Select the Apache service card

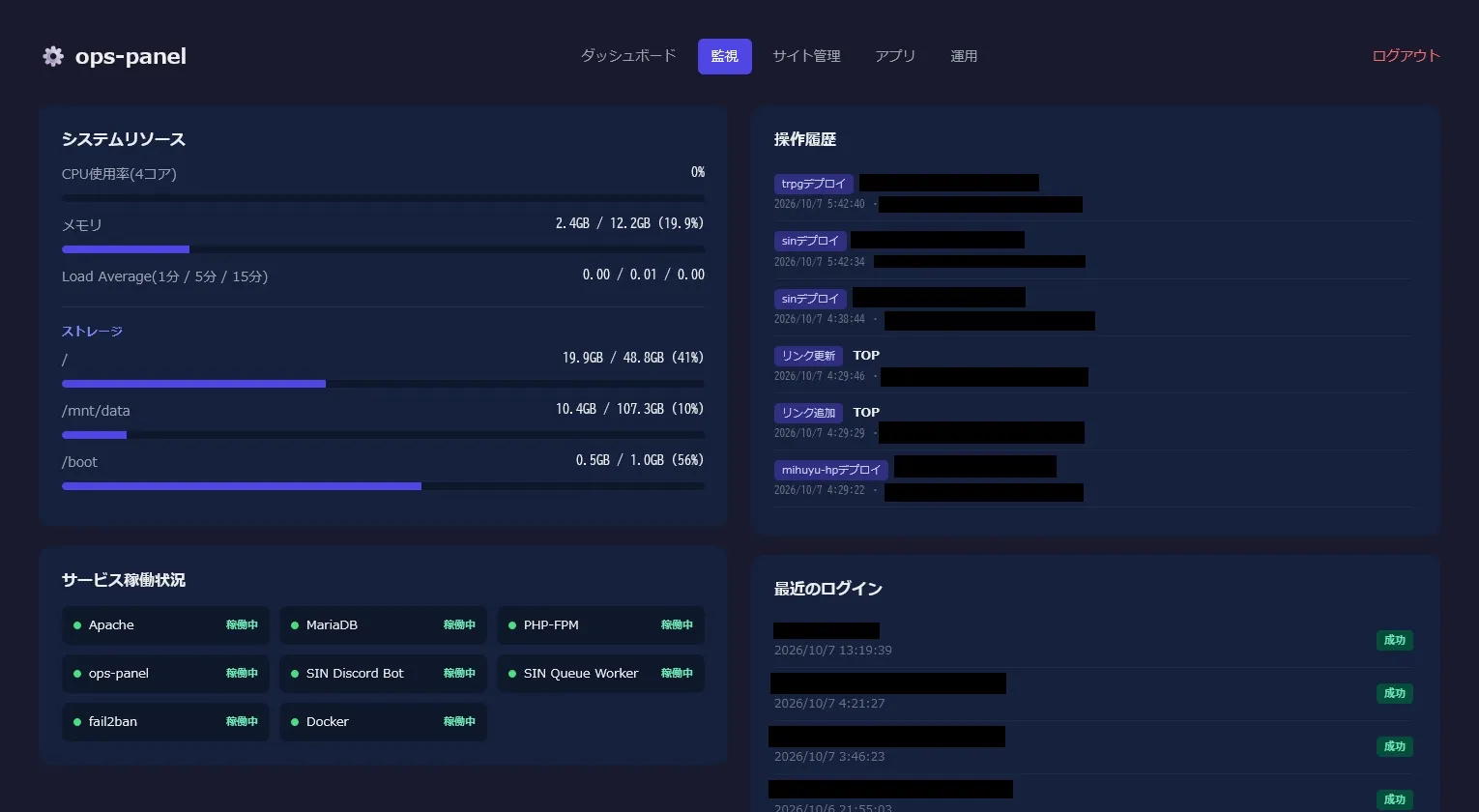coord(165,625)
